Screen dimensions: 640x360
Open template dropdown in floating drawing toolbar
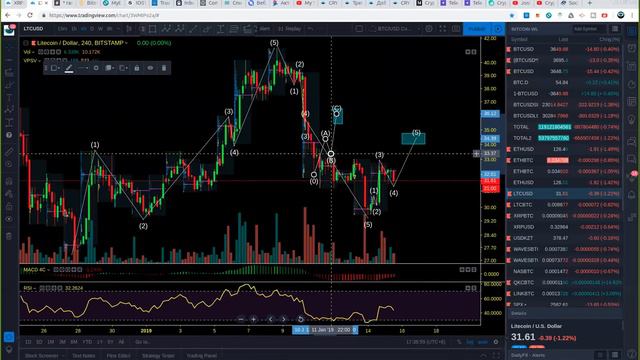(x=55, y=68)
